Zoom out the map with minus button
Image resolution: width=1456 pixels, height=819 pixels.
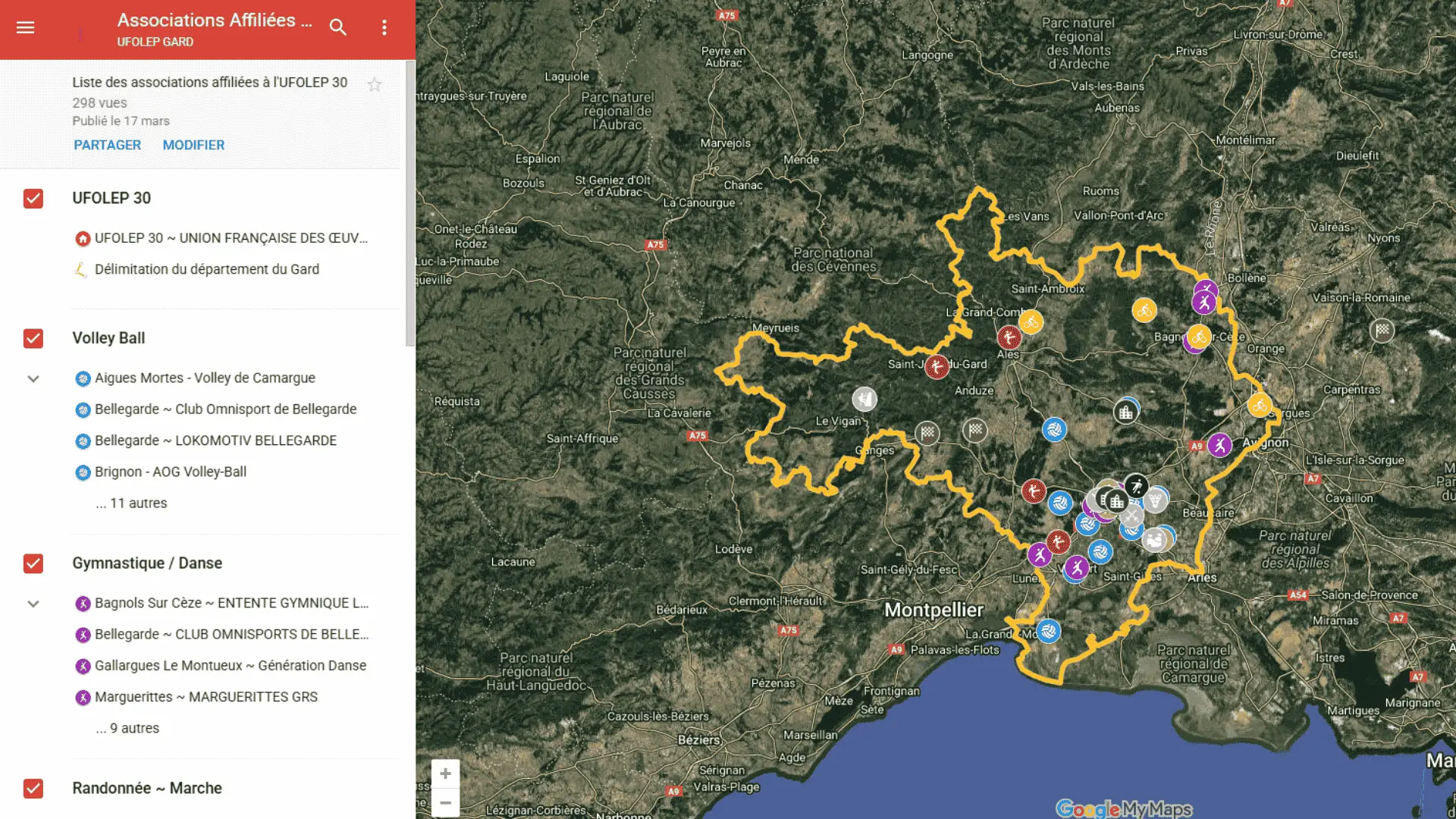445,802
